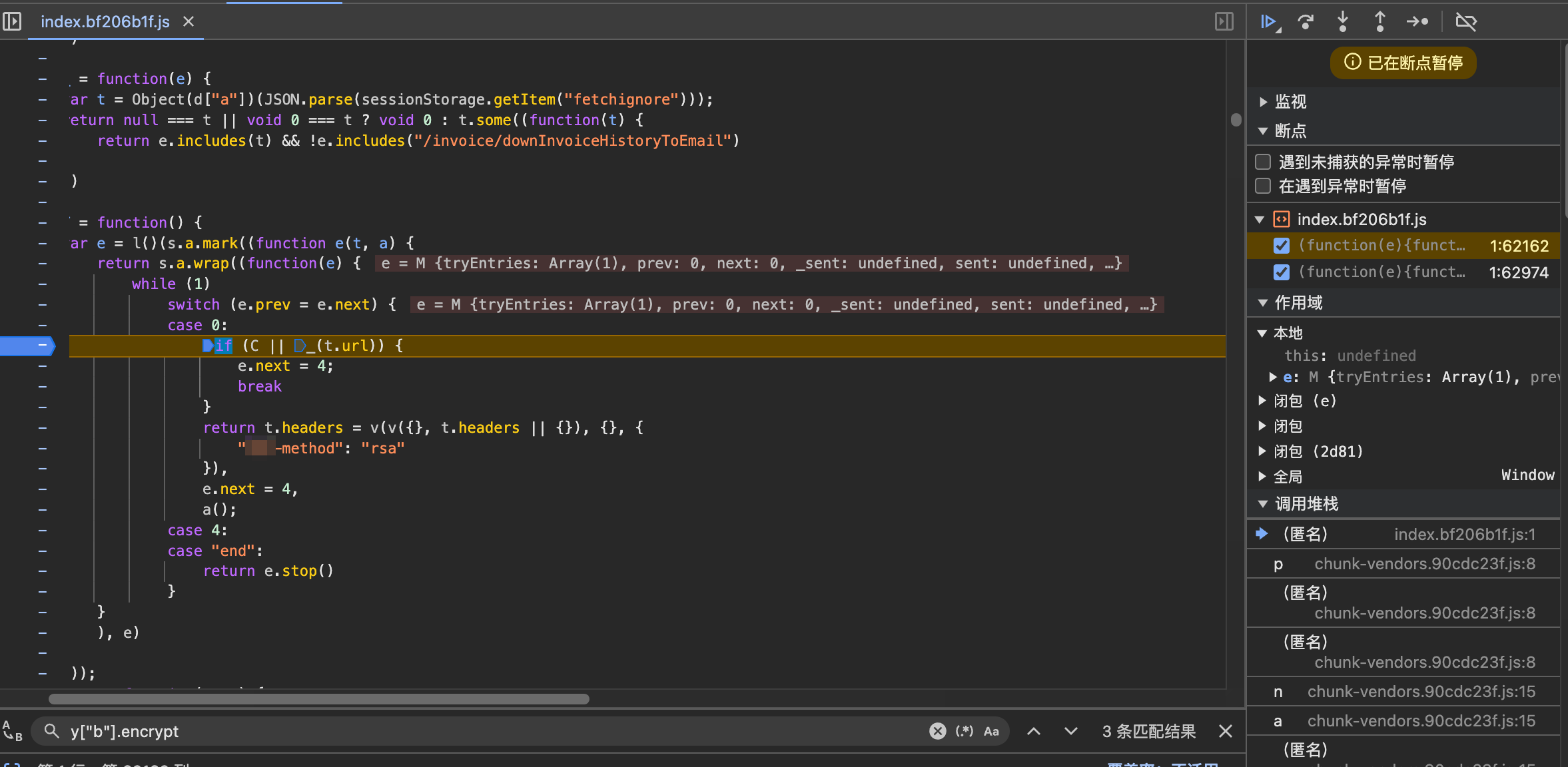This screenshot has height=767, width=1568.
Task: Close the index.bf206b1f.js tab
Action: click(189, 22)
